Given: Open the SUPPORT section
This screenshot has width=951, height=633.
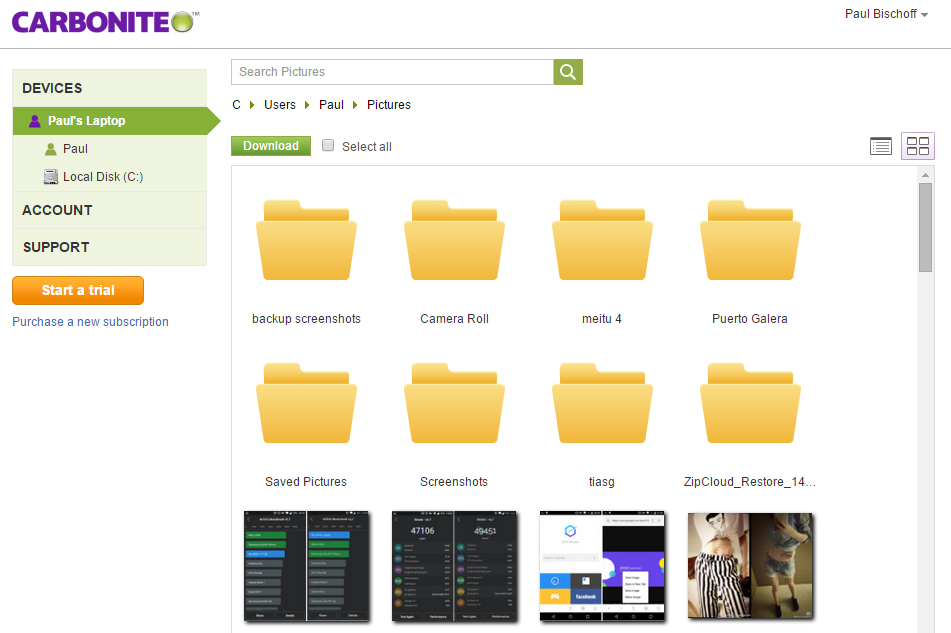Looking at the screenshot, I should (56, 247).
